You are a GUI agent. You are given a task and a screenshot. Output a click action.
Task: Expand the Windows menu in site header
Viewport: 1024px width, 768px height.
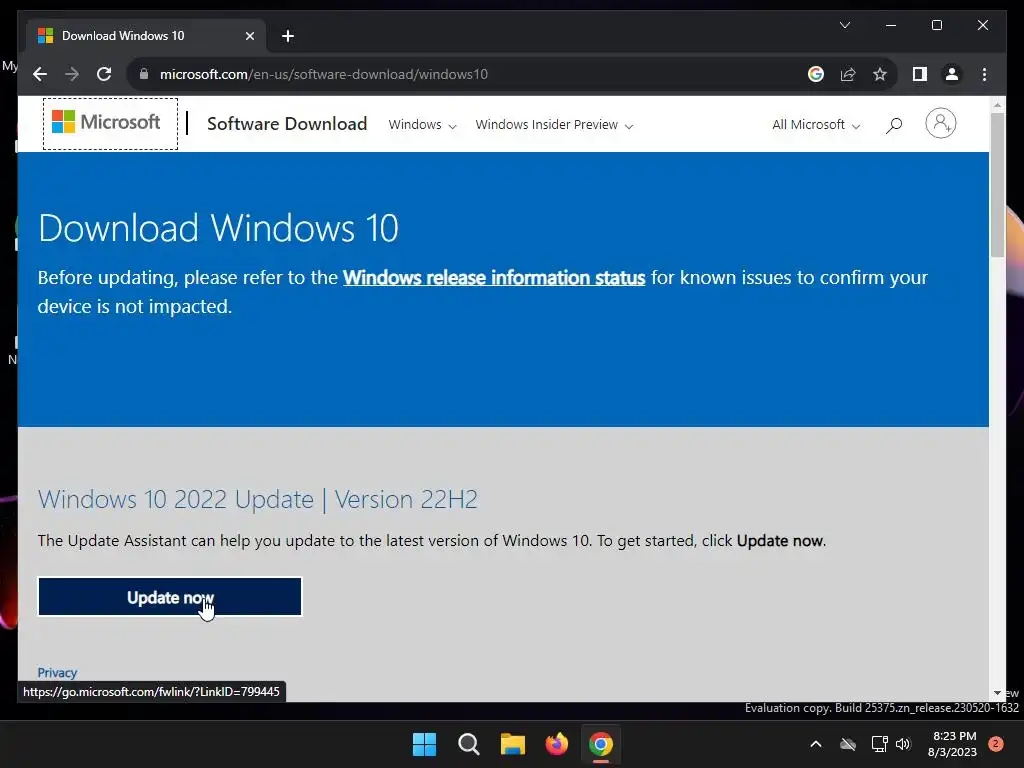coord(422,125)
